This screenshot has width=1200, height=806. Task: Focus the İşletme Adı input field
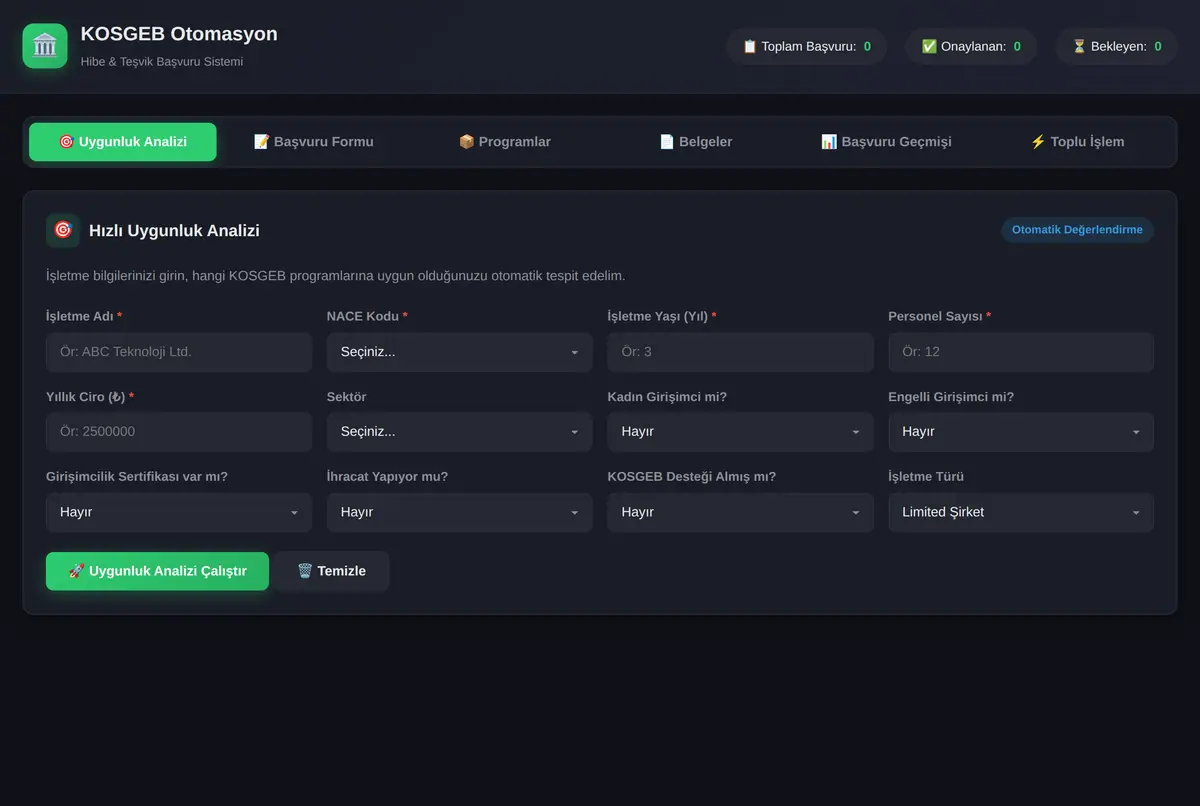click(x=179, y=352)
